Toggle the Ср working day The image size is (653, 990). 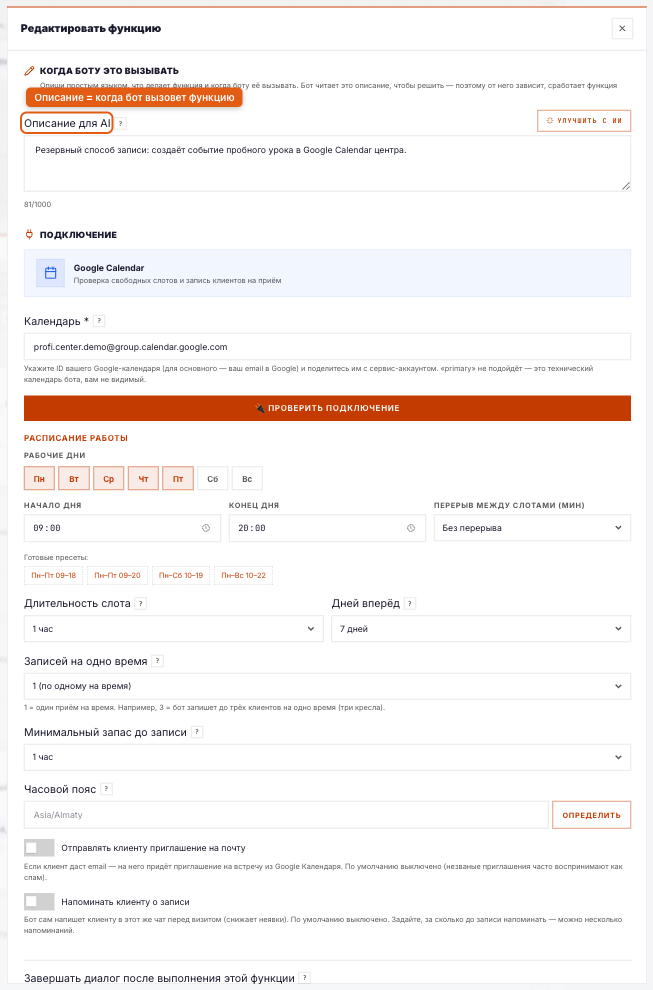click(x=109, y=479)
